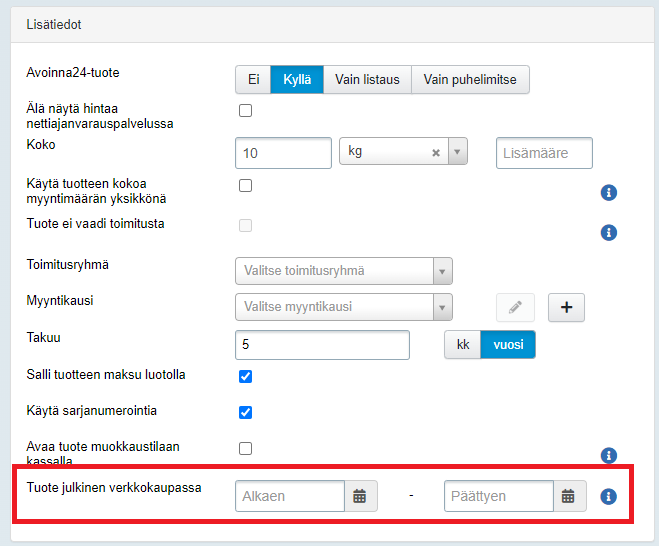Click info icon for Avaa tuote muokkaustilaan
Screen dimensions: 659x546
click(609, 455)
